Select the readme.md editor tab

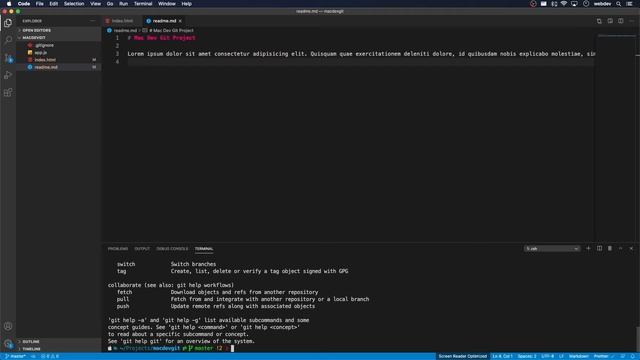(164, 21)
